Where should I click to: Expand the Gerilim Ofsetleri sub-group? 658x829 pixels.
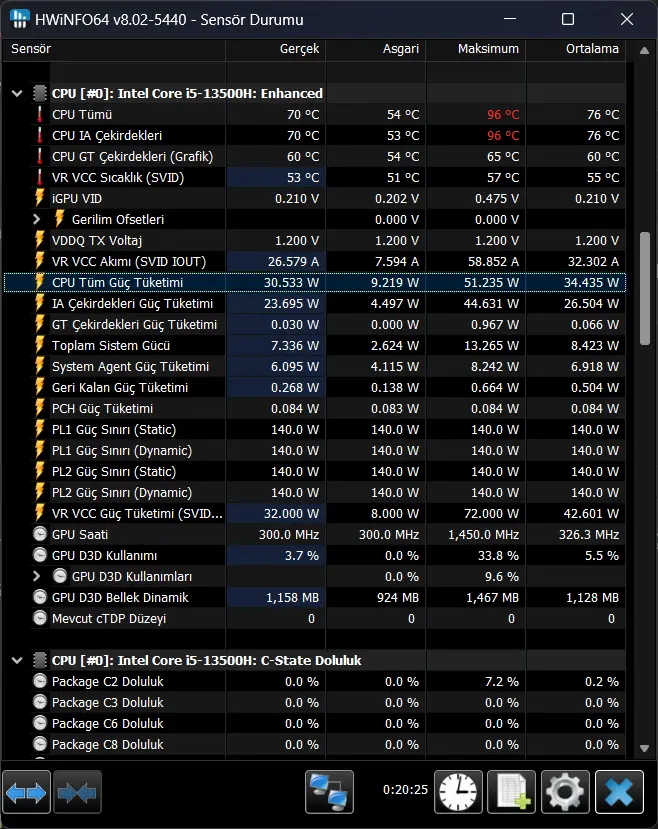tap(36, 219)
